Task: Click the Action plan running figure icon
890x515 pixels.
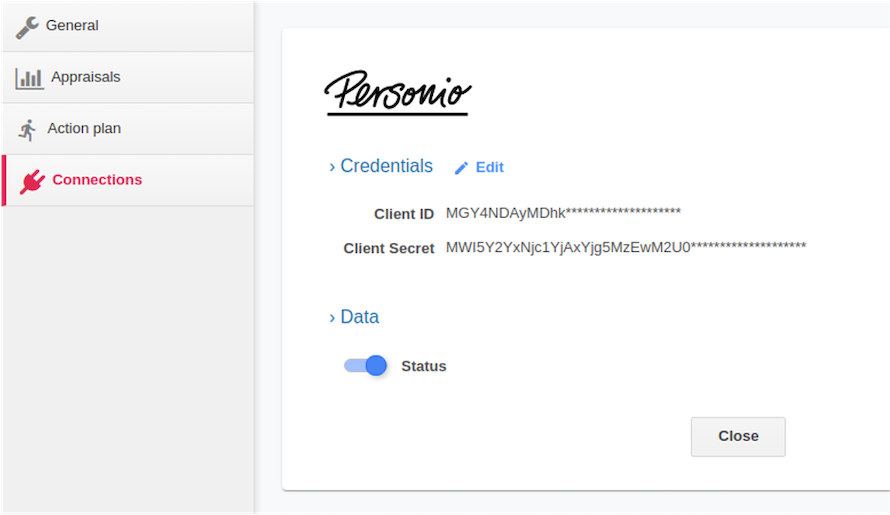Action: pos(27,130)
